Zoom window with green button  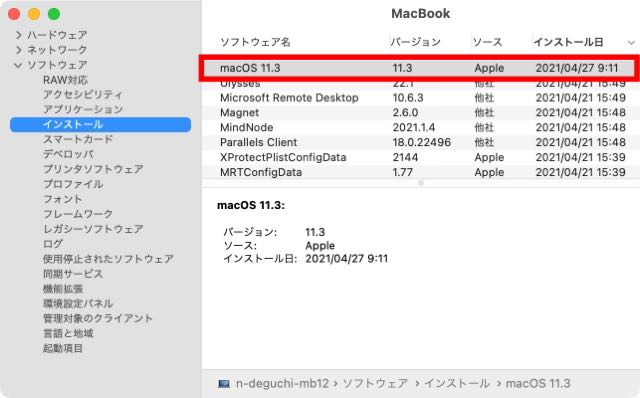pyautogui.click(x=54, y=14)
